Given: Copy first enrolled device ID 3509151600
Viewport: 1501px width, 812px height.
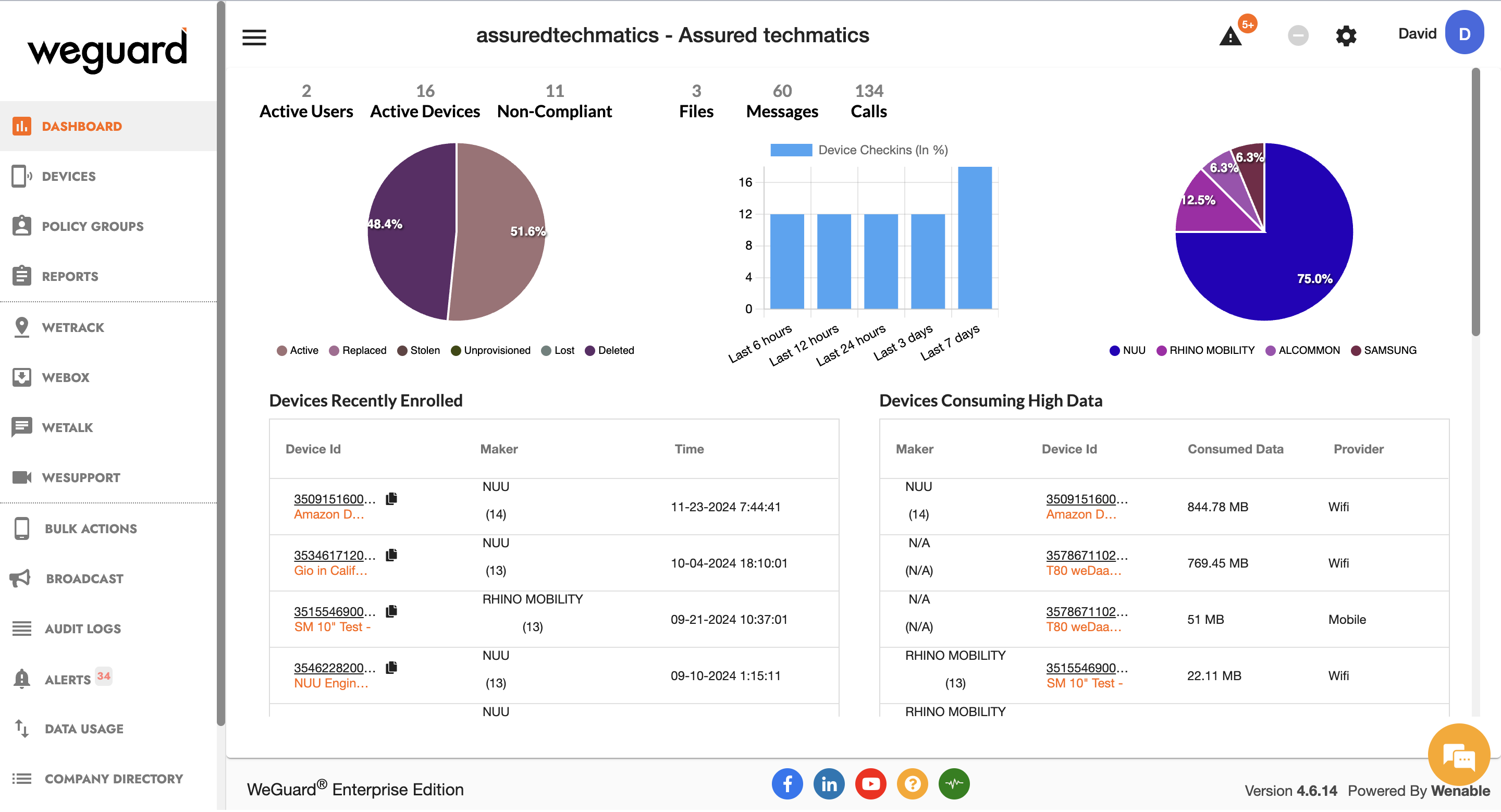Looking at the screenshot, I should tap(391, 499).
